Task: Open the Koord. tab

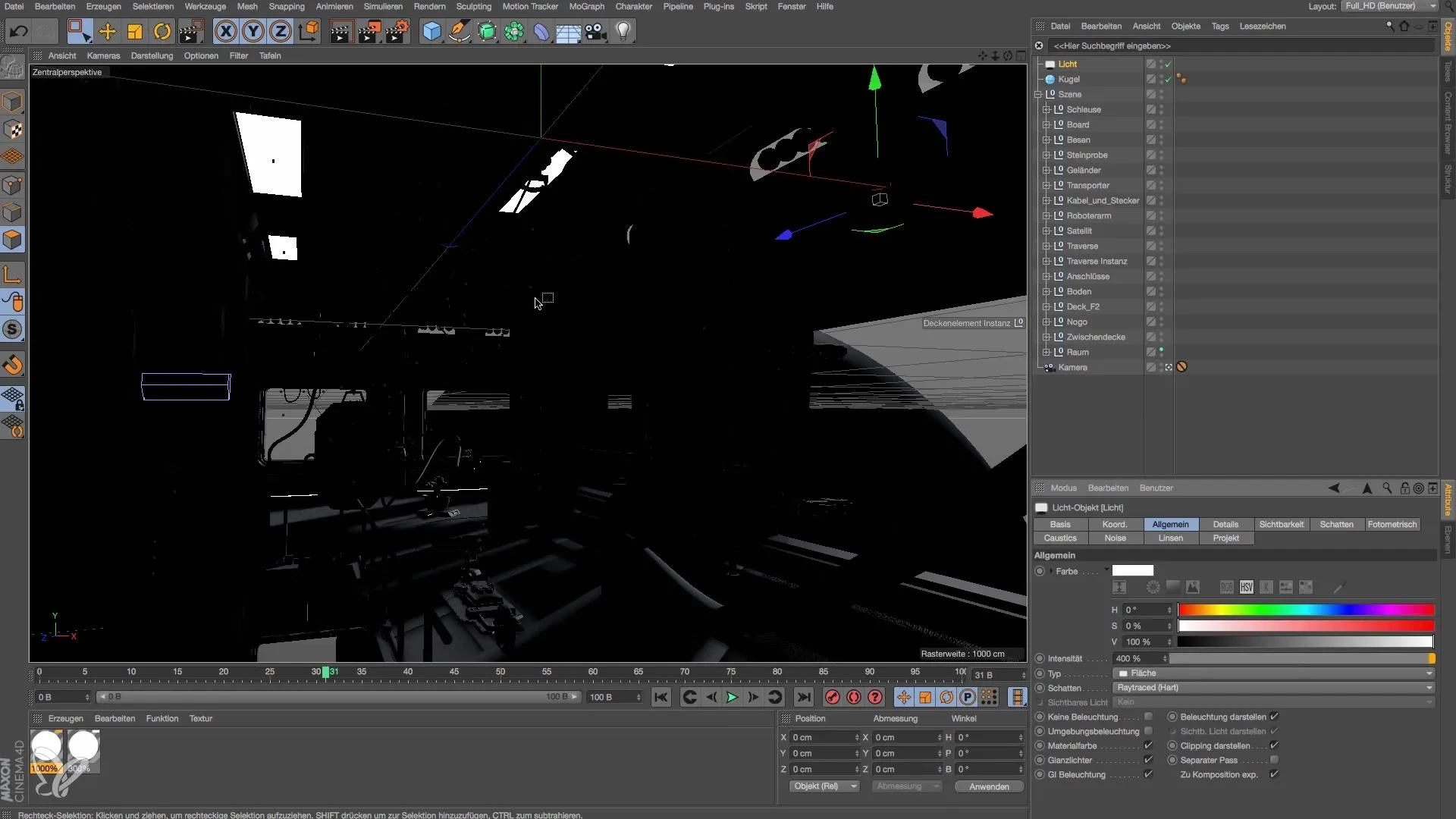Action: coord(1115,524)
